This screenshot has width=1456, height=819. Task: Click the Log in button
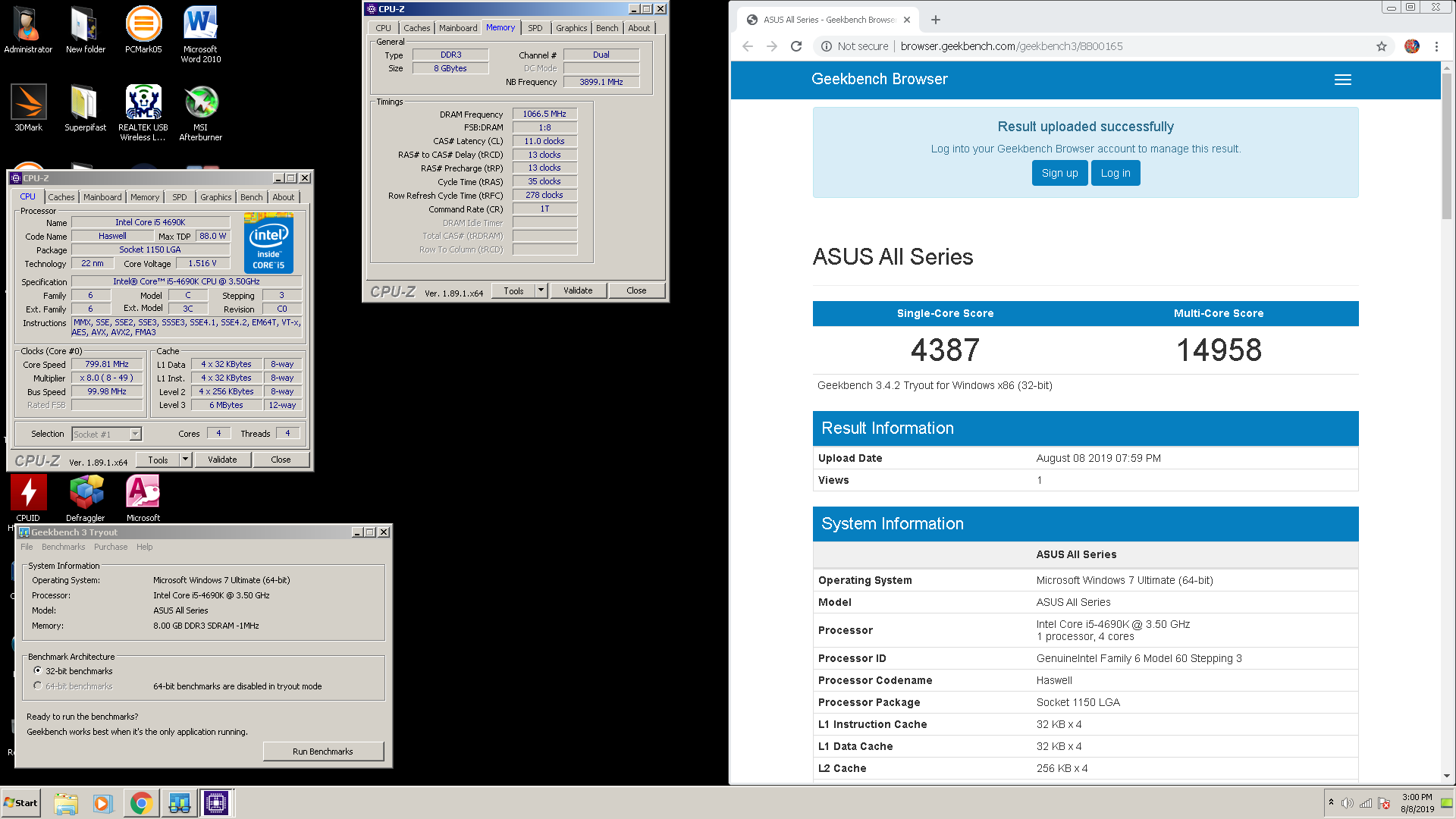tap(1116, 173)
